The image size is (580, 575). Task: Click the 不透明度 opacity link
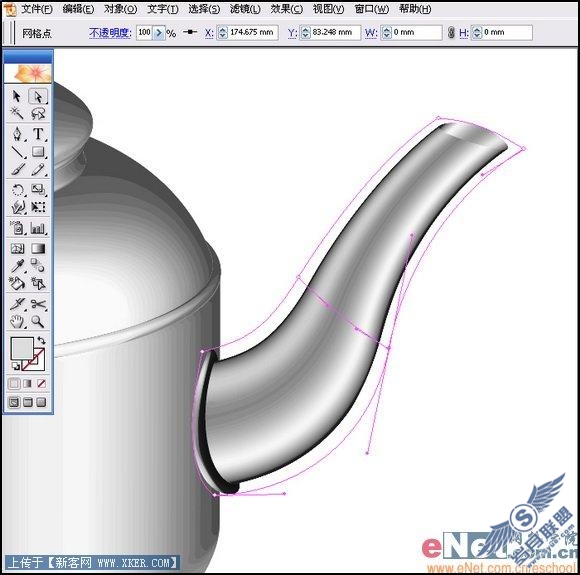110,33
